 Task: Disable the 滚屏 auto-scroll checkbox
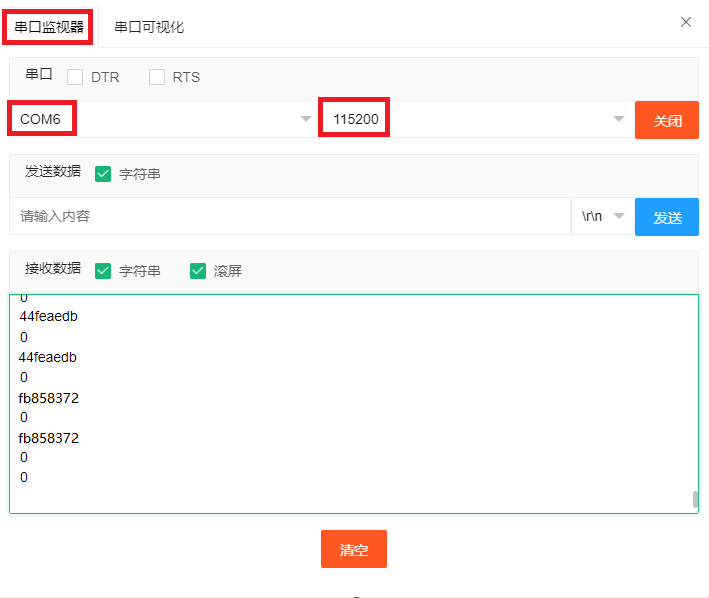pyautogui.click(x=198, y=271)
